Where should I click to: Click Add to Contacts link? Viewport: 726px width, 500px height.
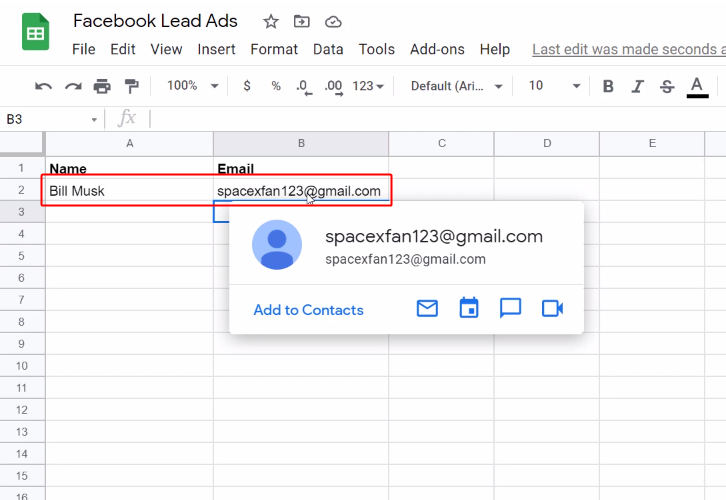coord(308,310)
